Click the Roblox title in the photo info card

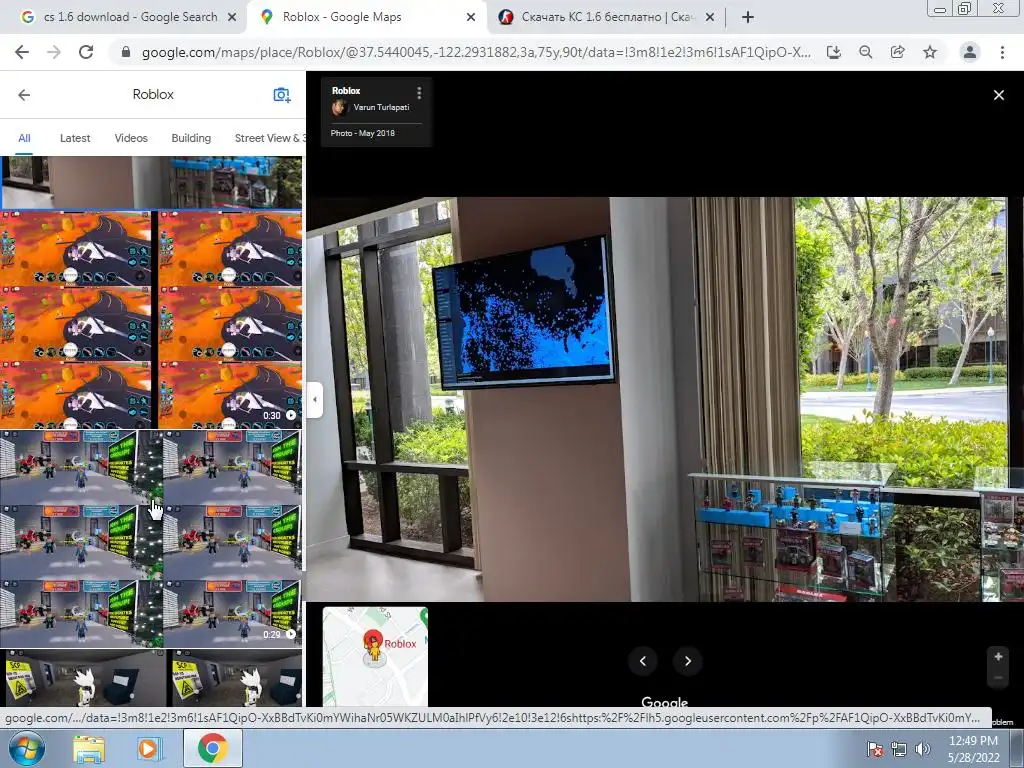(345, 91)
